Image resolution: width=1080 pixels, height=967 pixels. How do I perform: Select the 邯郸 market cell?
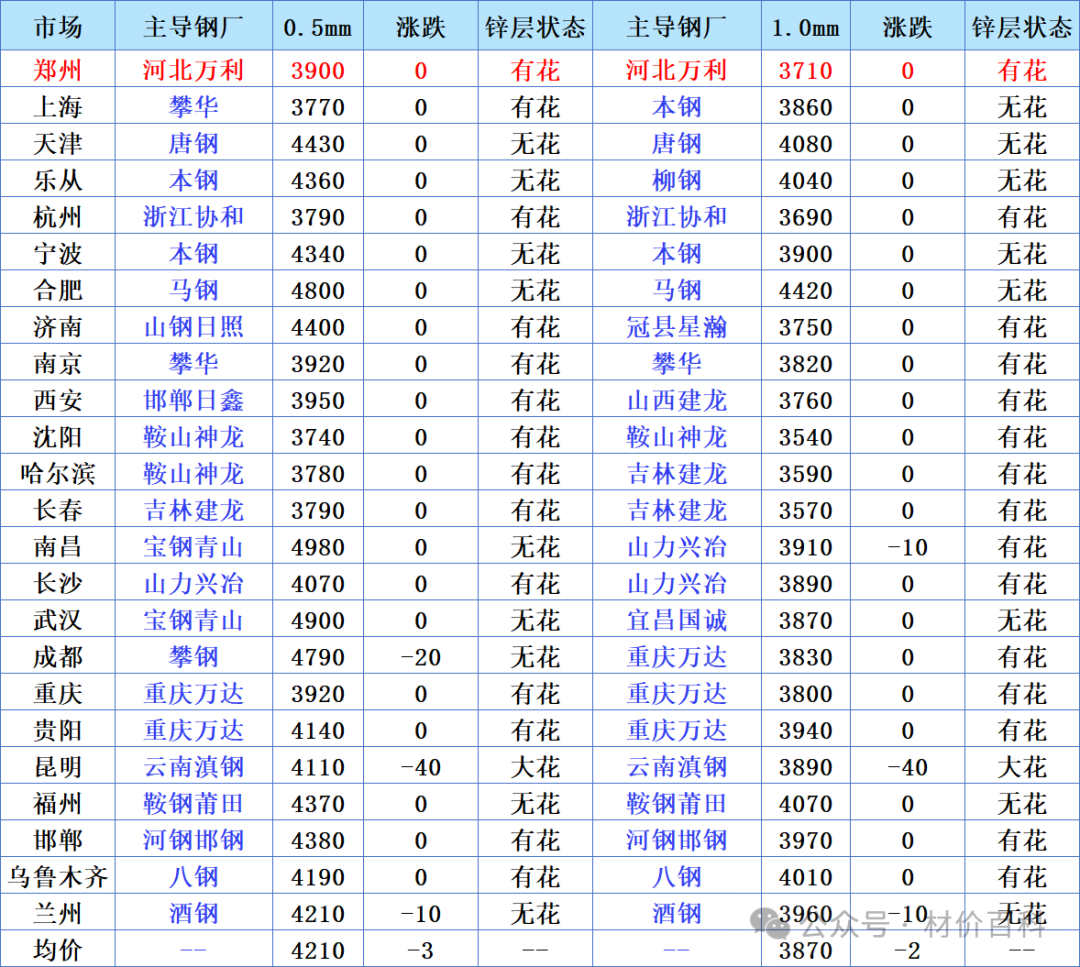pos(58,840)
